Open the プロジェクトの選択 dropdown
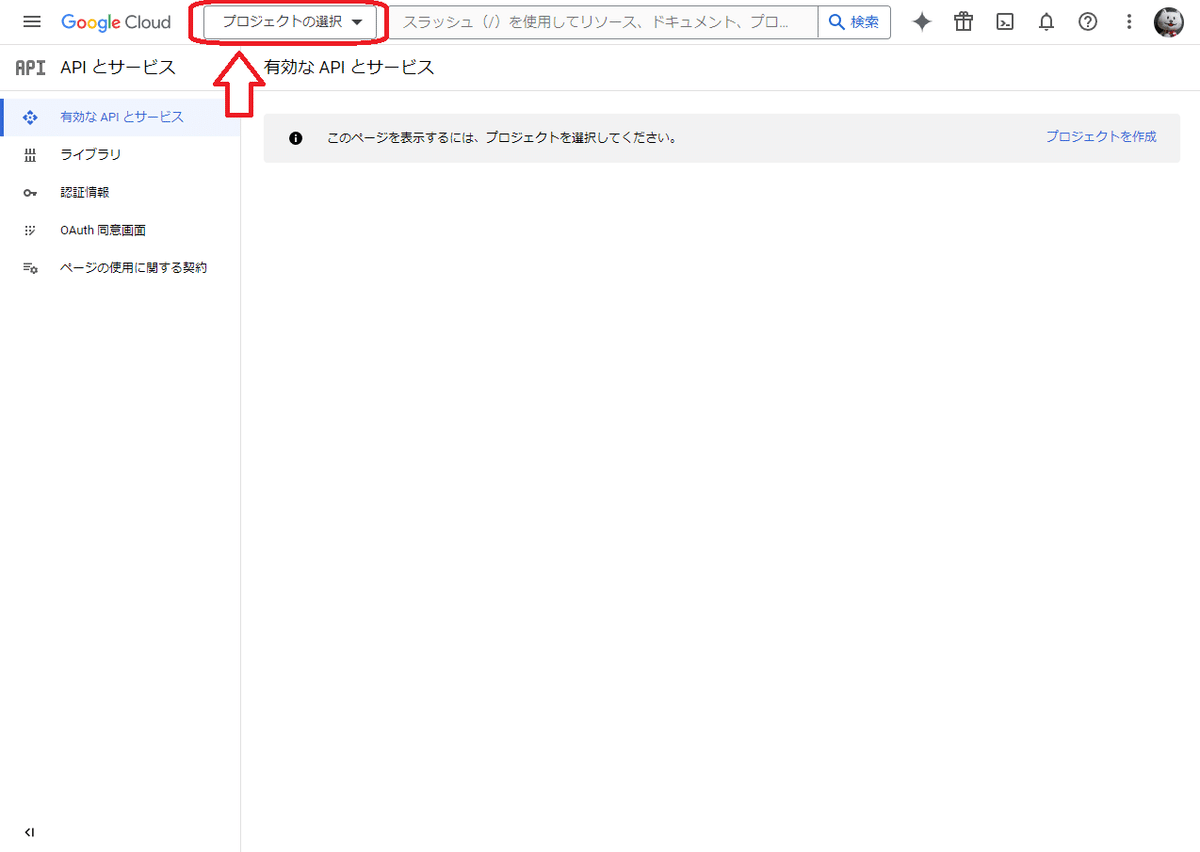Image resolution: width=1200 pixels, height=852 pixels. click(x=290, y=22)
